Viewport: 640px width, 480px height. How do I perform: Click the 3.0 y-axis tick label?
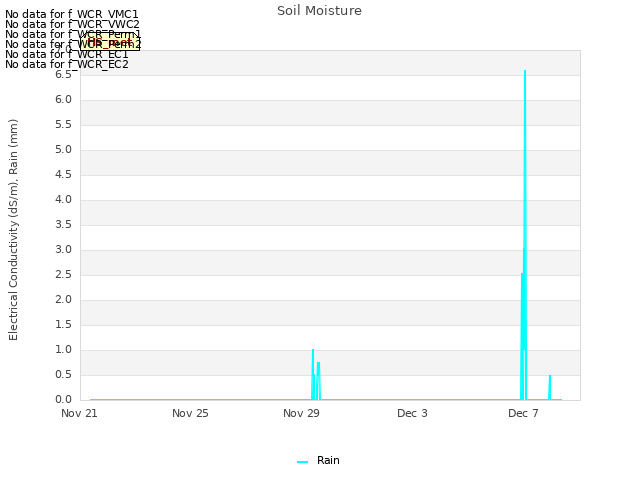click(63, 249)
